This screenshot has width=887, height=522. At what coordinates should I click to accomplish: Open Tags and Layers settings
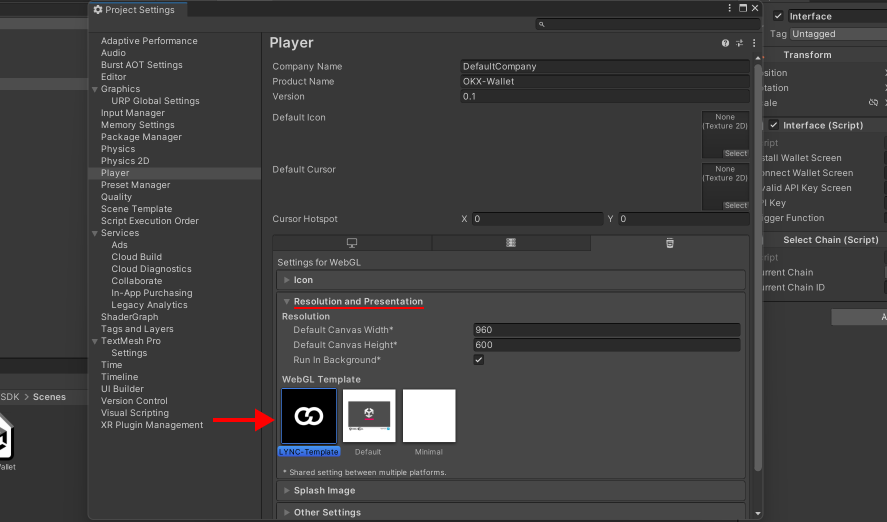[x=137, y=329]
